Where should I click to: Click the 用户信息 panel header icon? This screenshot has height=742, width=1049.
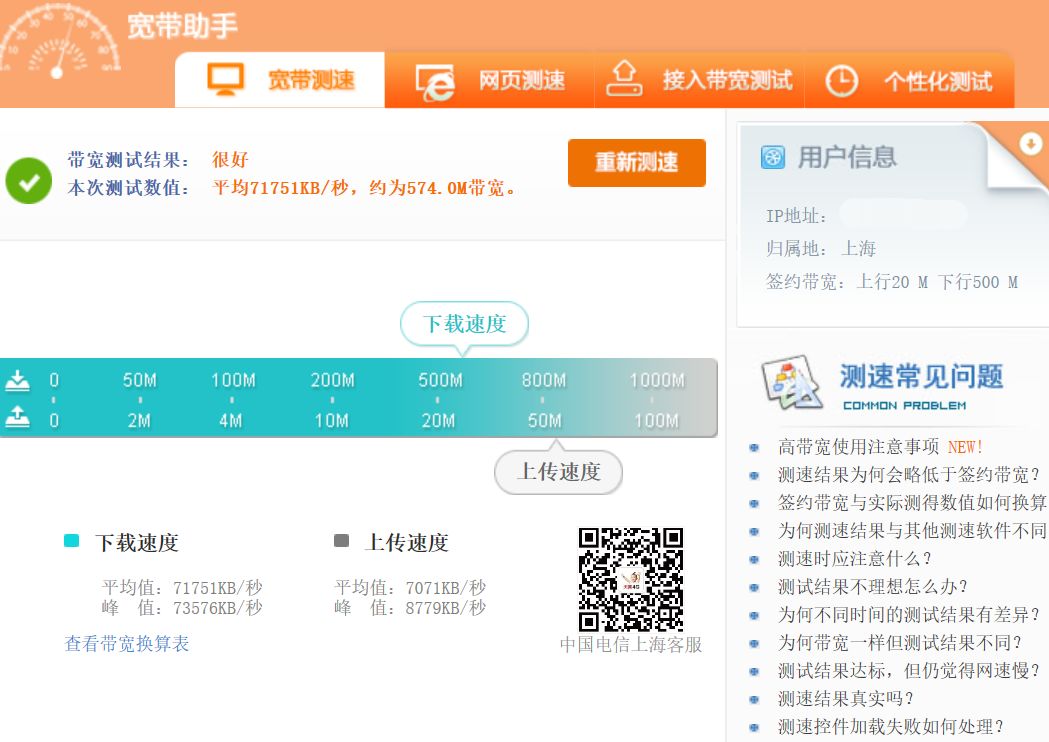point(772,156)
